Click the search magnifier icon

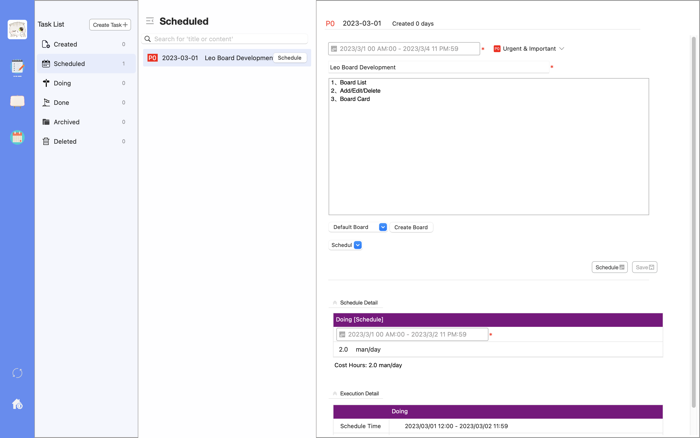pyautogui.click(x=147, y=39)
